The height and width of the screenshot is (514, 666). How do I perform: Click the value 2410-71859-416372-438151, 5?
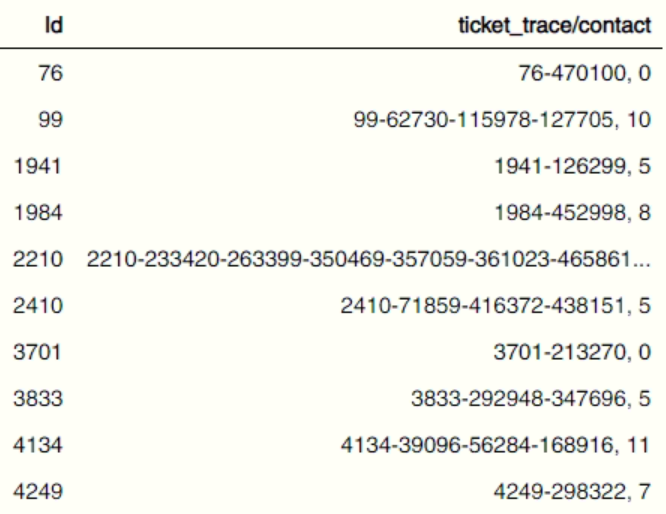pyautogui.click(x=496, y=305)
